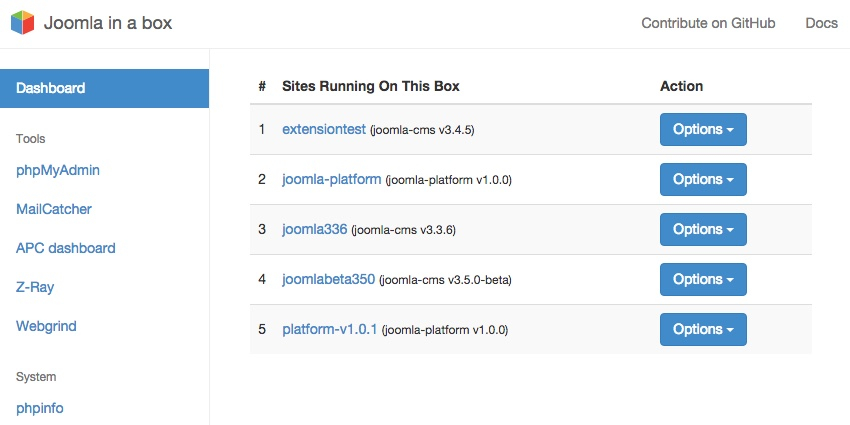Visit the platform-v1.0.1 site
The width and height of the screenshot is (850, 425).
pos(330,329)
